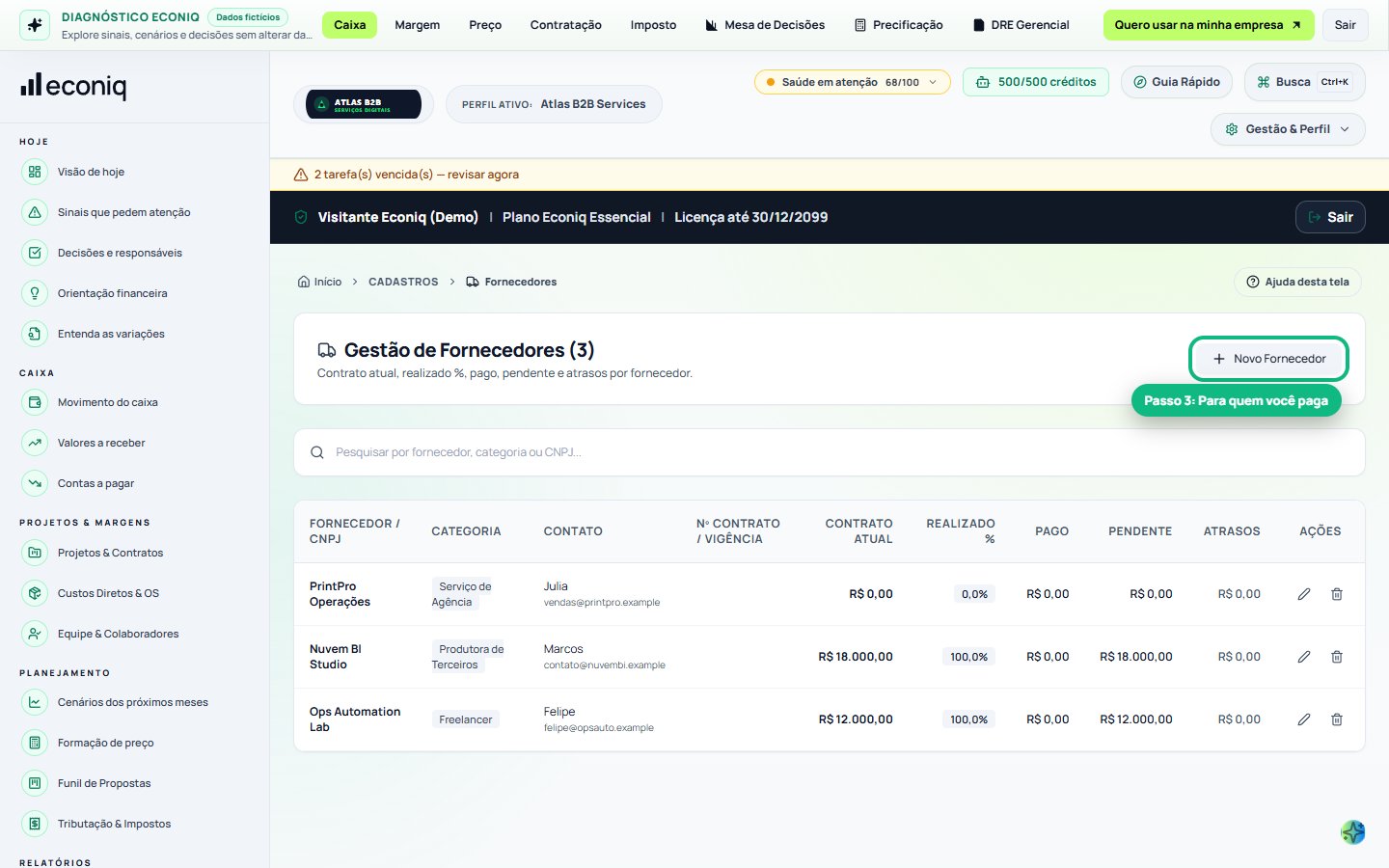The height and width of the screenshot is (868, 1389).
Task: Click Projetos & Contratos folder icon
Action: (x=35, y=553)
